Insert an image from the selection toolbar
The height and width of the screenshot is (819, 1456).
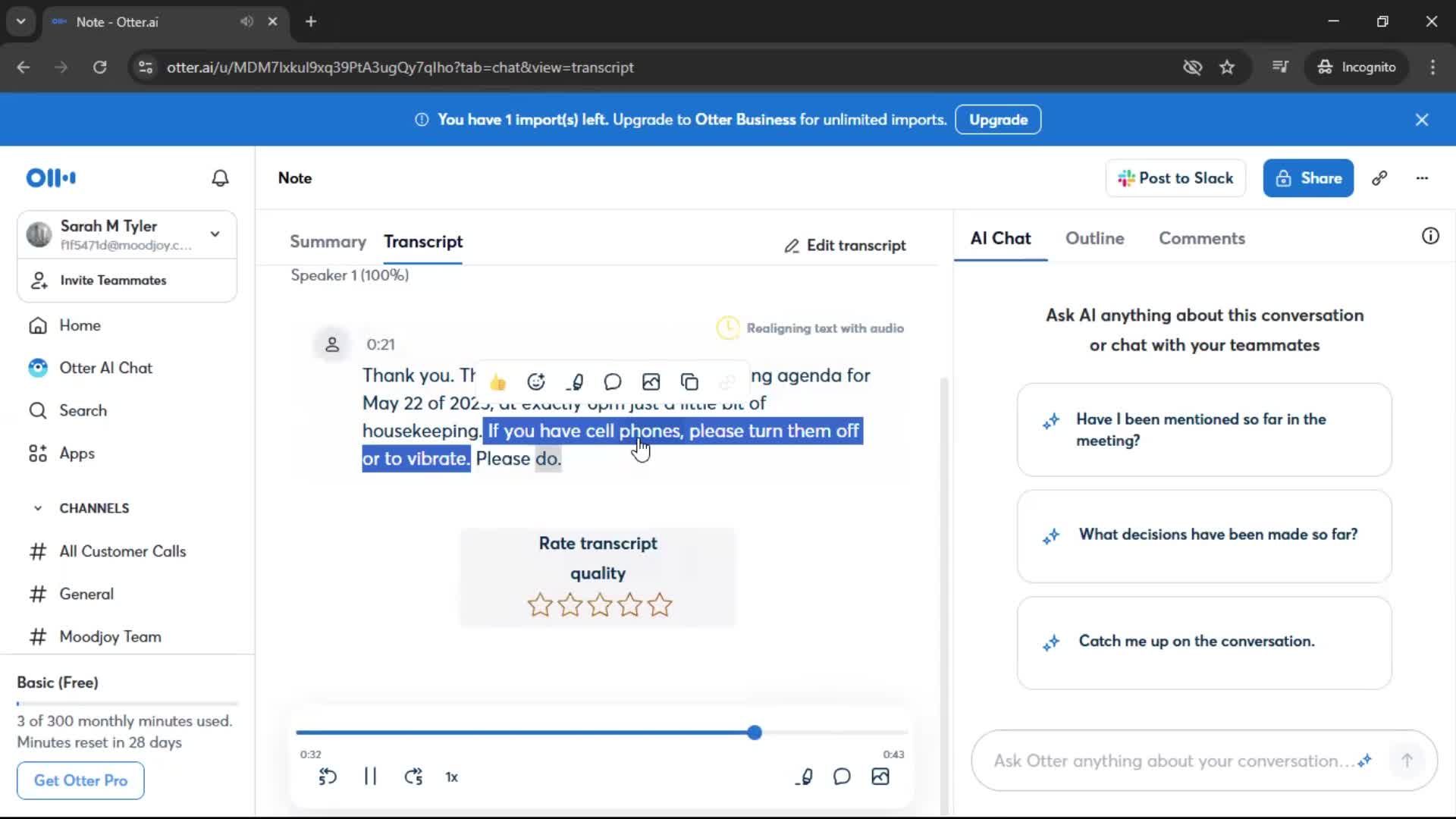[x=651, y=381]
